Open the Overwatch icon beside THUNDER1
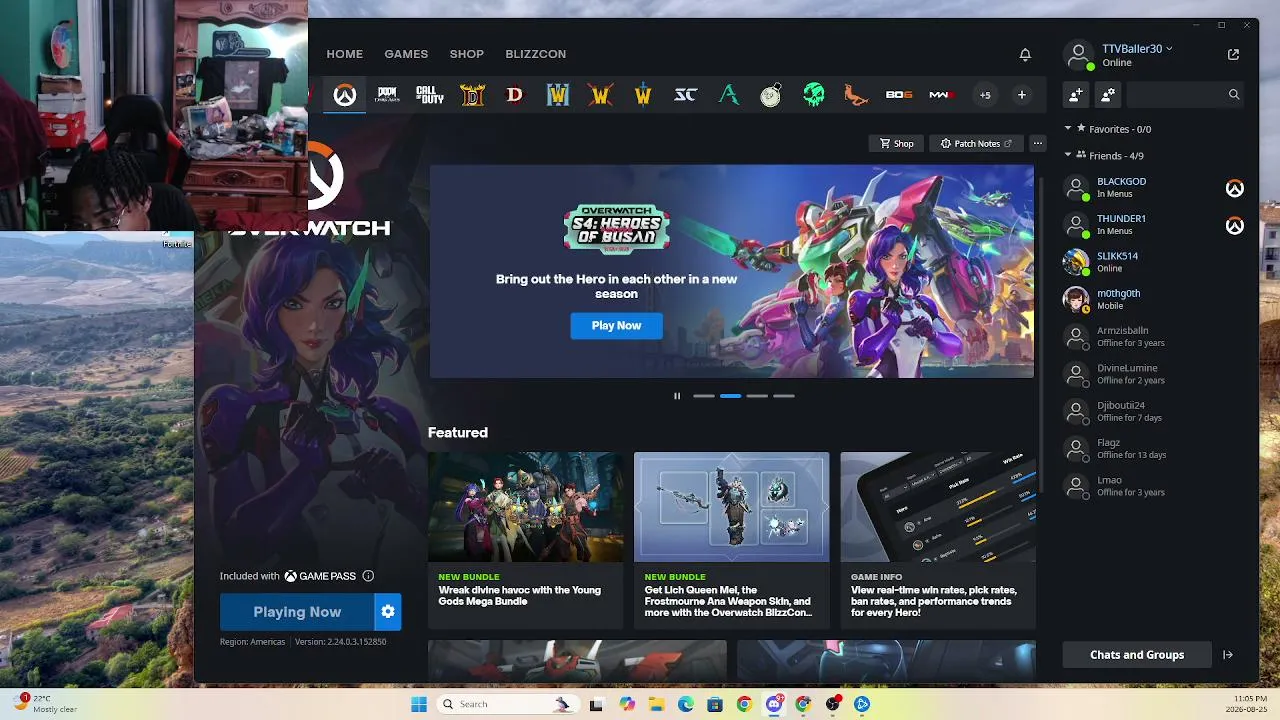The image size is (1280, 720). [x=1235, y=226]
